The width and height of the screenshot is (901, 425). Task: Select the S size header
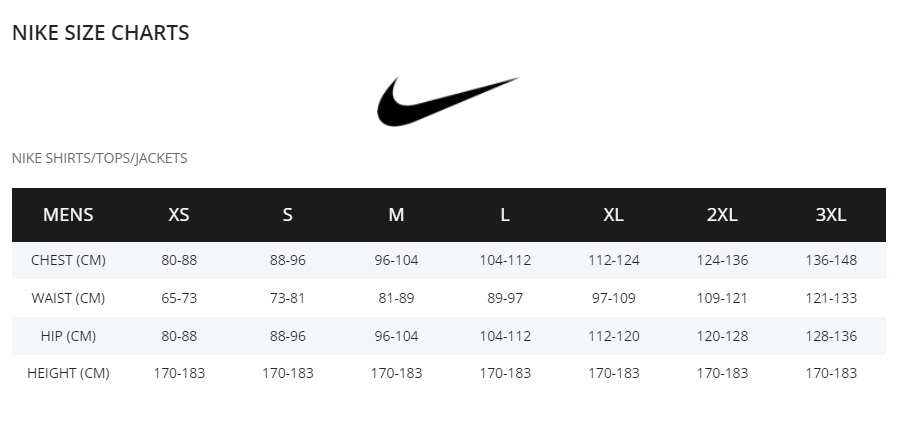(x=287, y=214)
